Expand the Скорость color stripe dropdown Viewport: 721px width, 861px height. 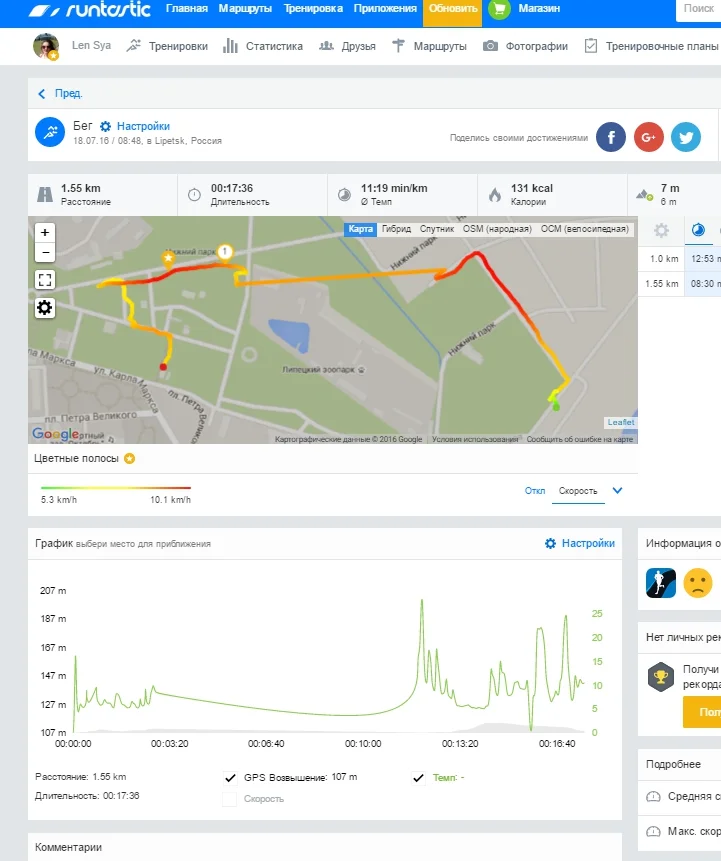click(x=617, y=491)
